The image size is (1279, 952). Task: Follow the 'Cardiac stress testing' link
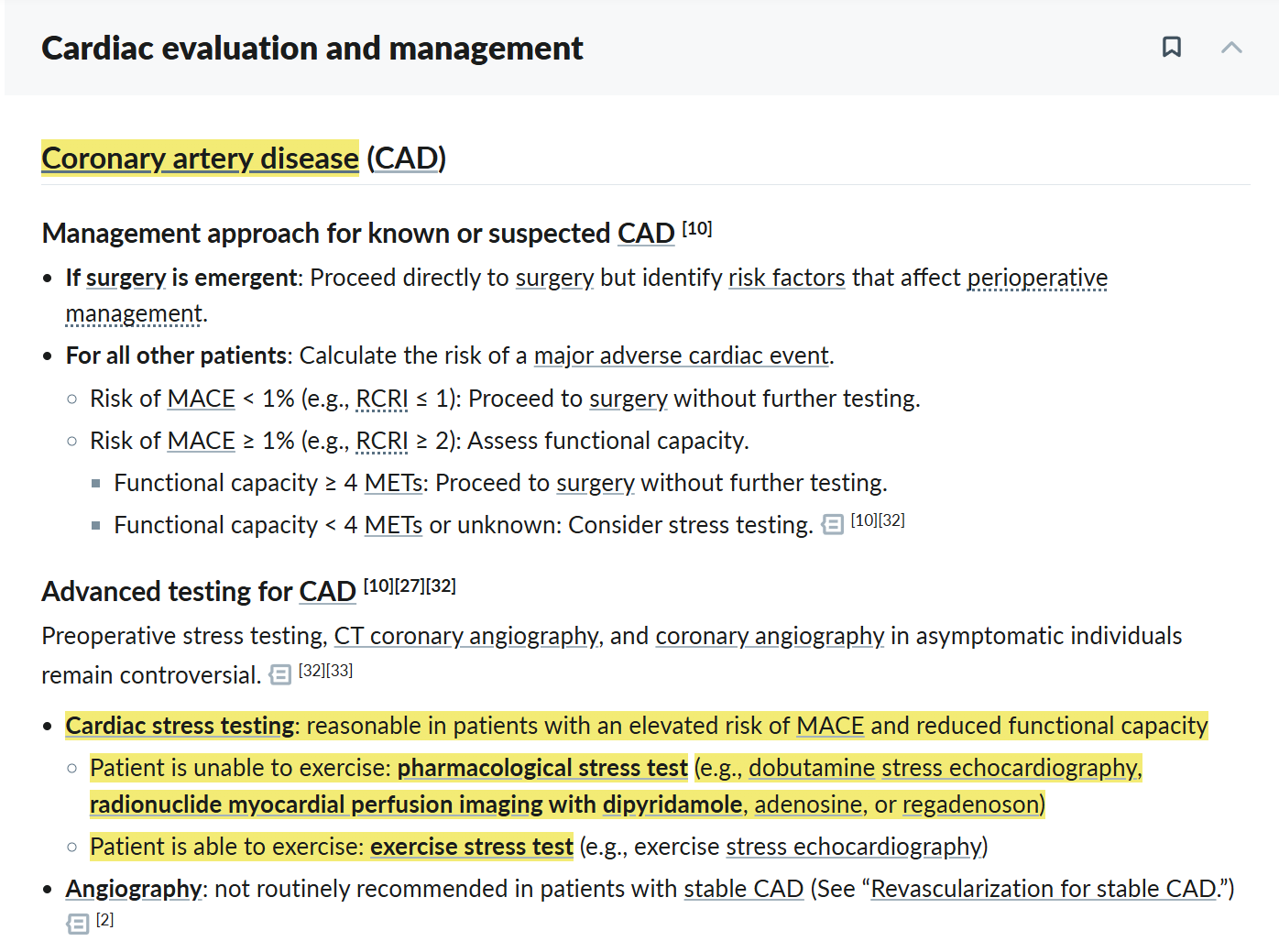click(x=180, y=726)
